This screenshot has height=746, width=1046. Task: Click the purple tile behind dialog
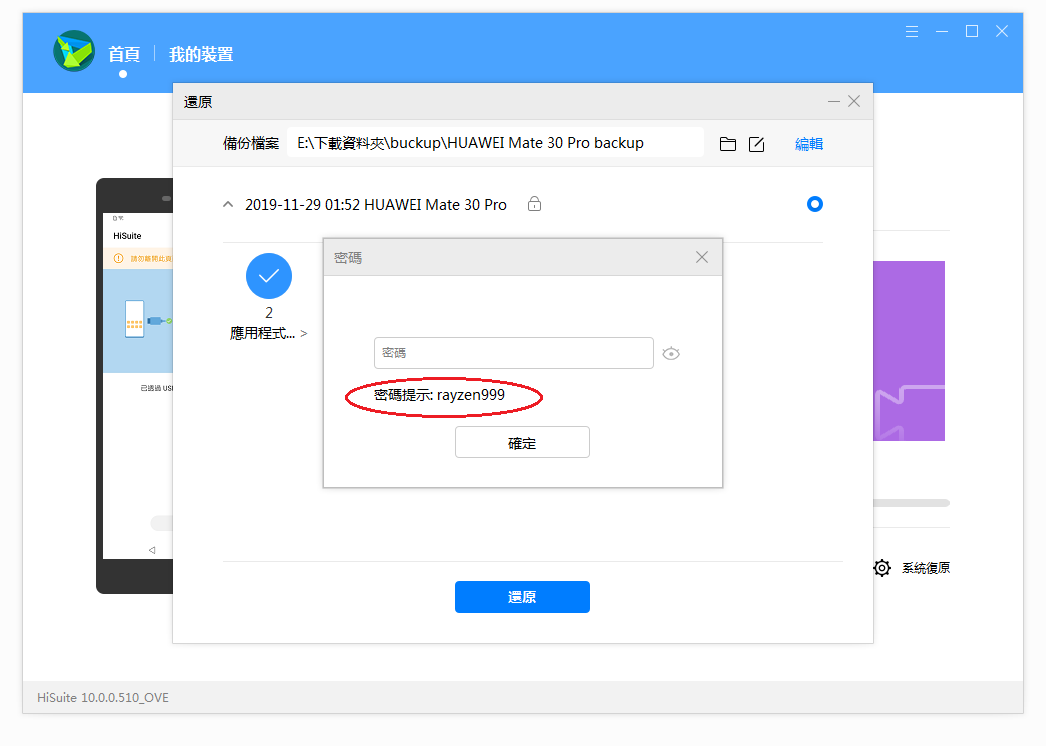[x=909, y=351]
